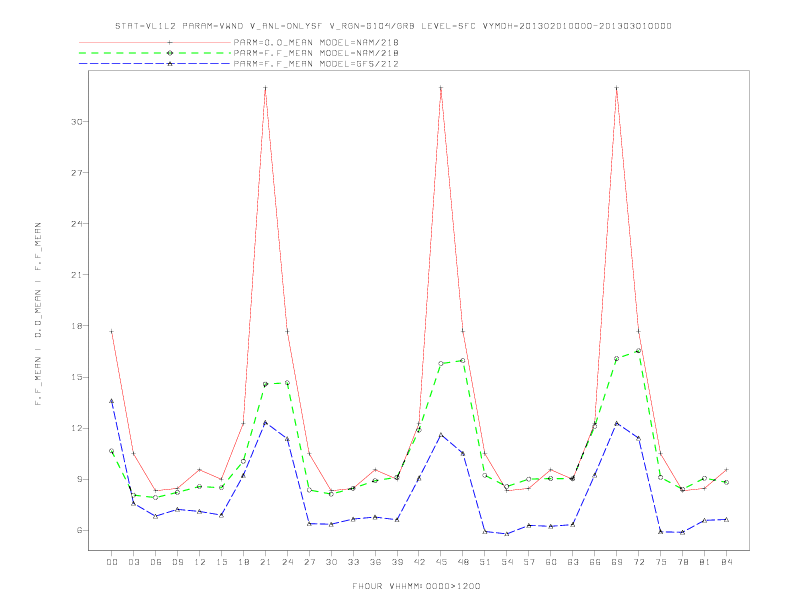Click the chart title beginning STAT=VL1L2

(393, 26)
